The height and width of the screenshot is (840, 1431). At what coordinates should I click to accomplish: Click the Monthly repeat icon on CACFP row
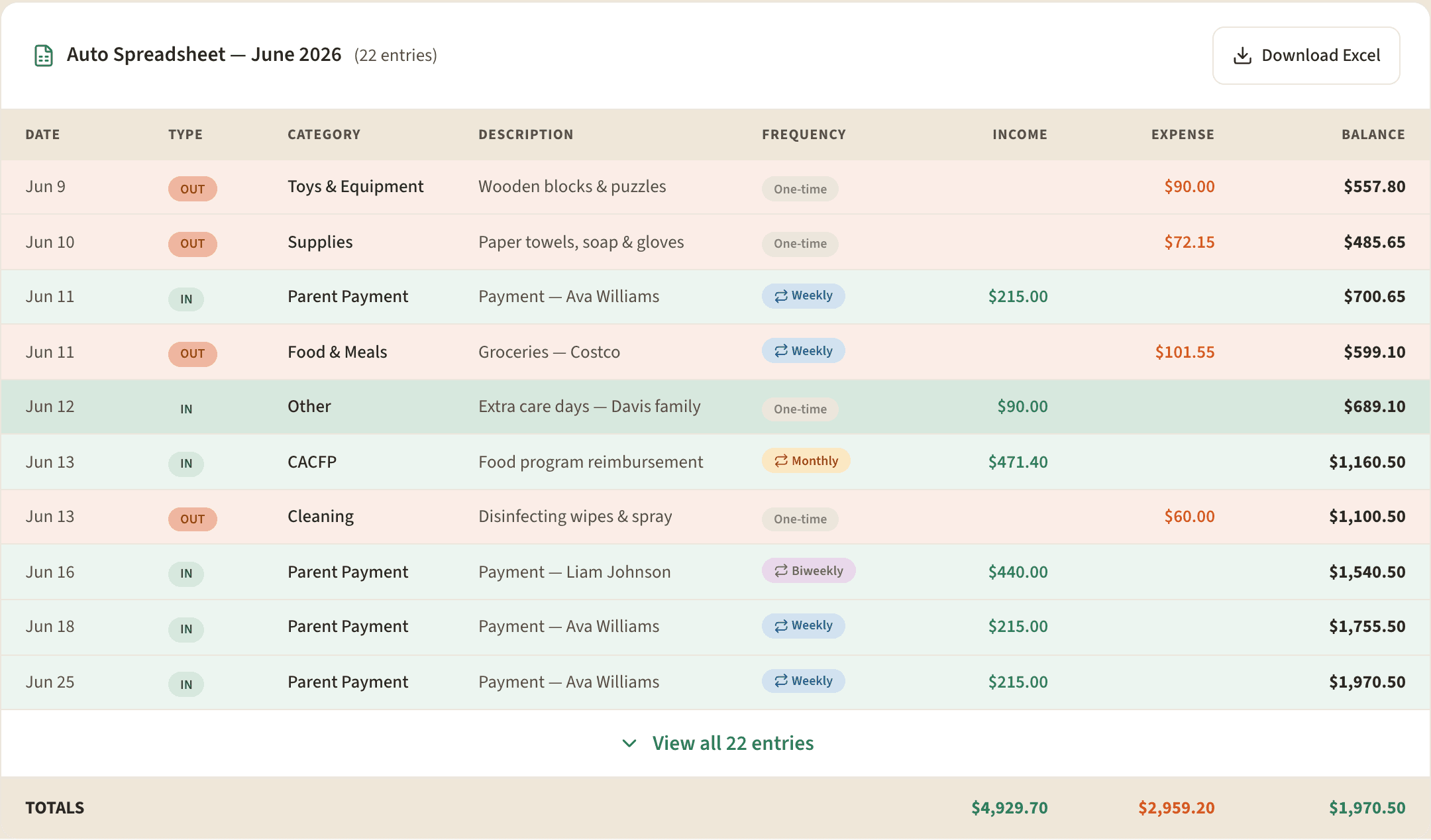click(781, 461)
